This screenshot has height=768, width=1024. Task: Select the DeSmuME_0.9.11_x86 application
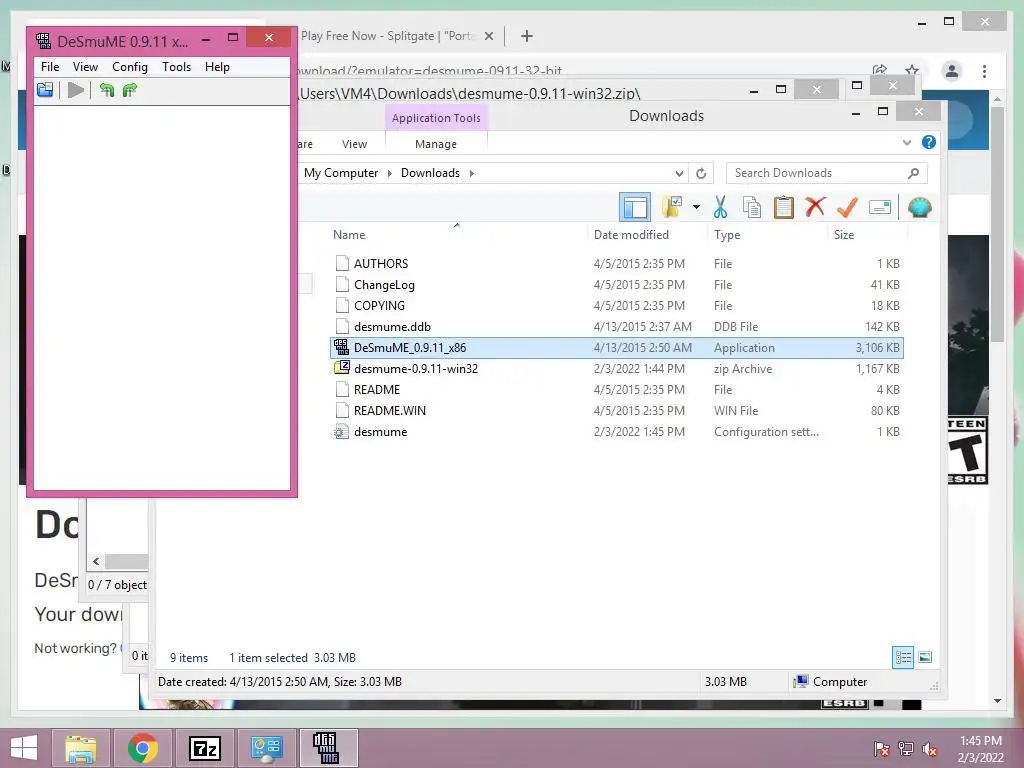pyautogui.click(x=616, y=347)
